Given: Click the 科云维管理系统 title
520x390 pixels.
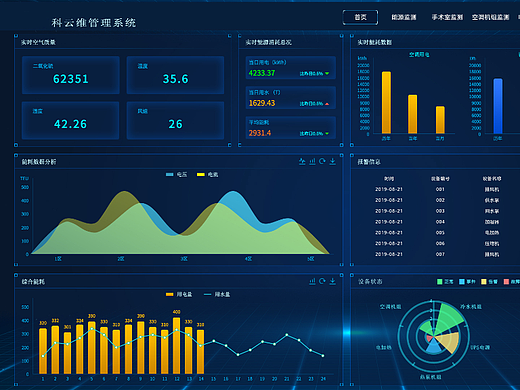Looking at the screenshot, I should [94, 23].
